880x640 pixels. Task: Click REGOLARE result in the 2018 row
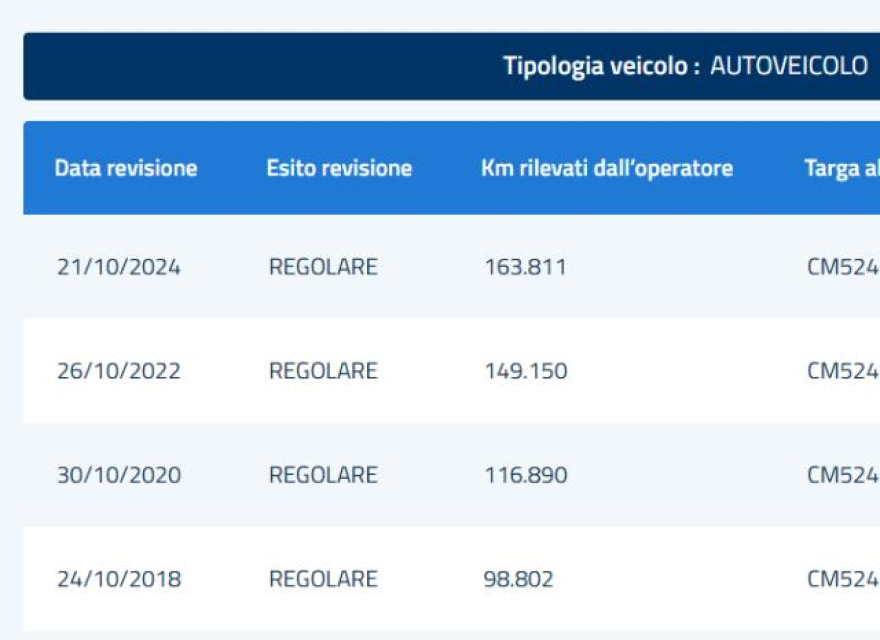(x=323, y=579)
